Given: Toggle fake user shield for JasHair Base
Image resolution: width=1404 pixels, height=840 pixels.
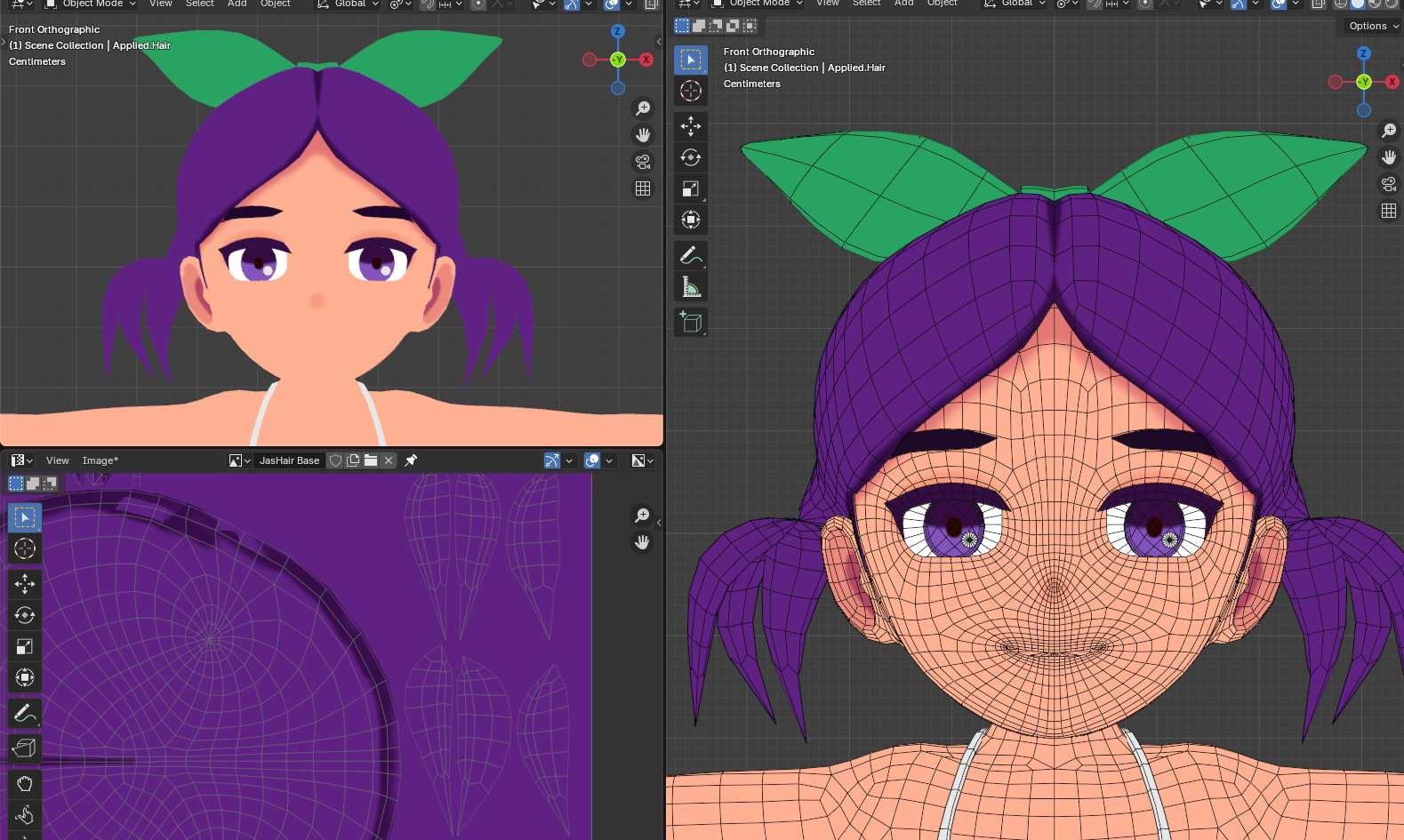Looking at the screenshot, I should tap(335, 460).
